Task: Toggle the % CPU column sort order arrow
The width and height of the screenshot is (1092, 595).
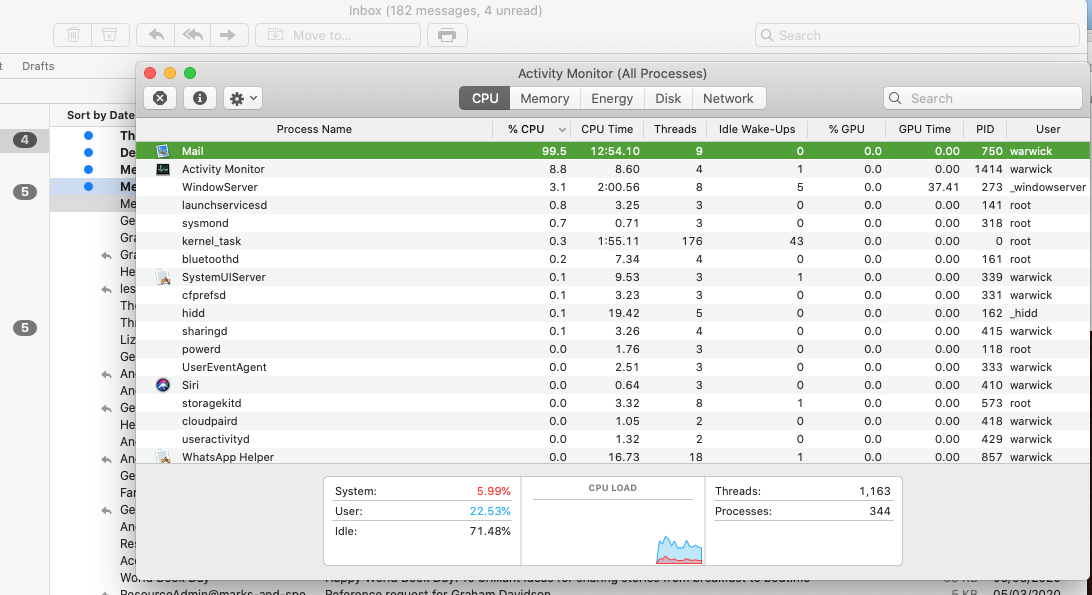Action: [562, 130]
